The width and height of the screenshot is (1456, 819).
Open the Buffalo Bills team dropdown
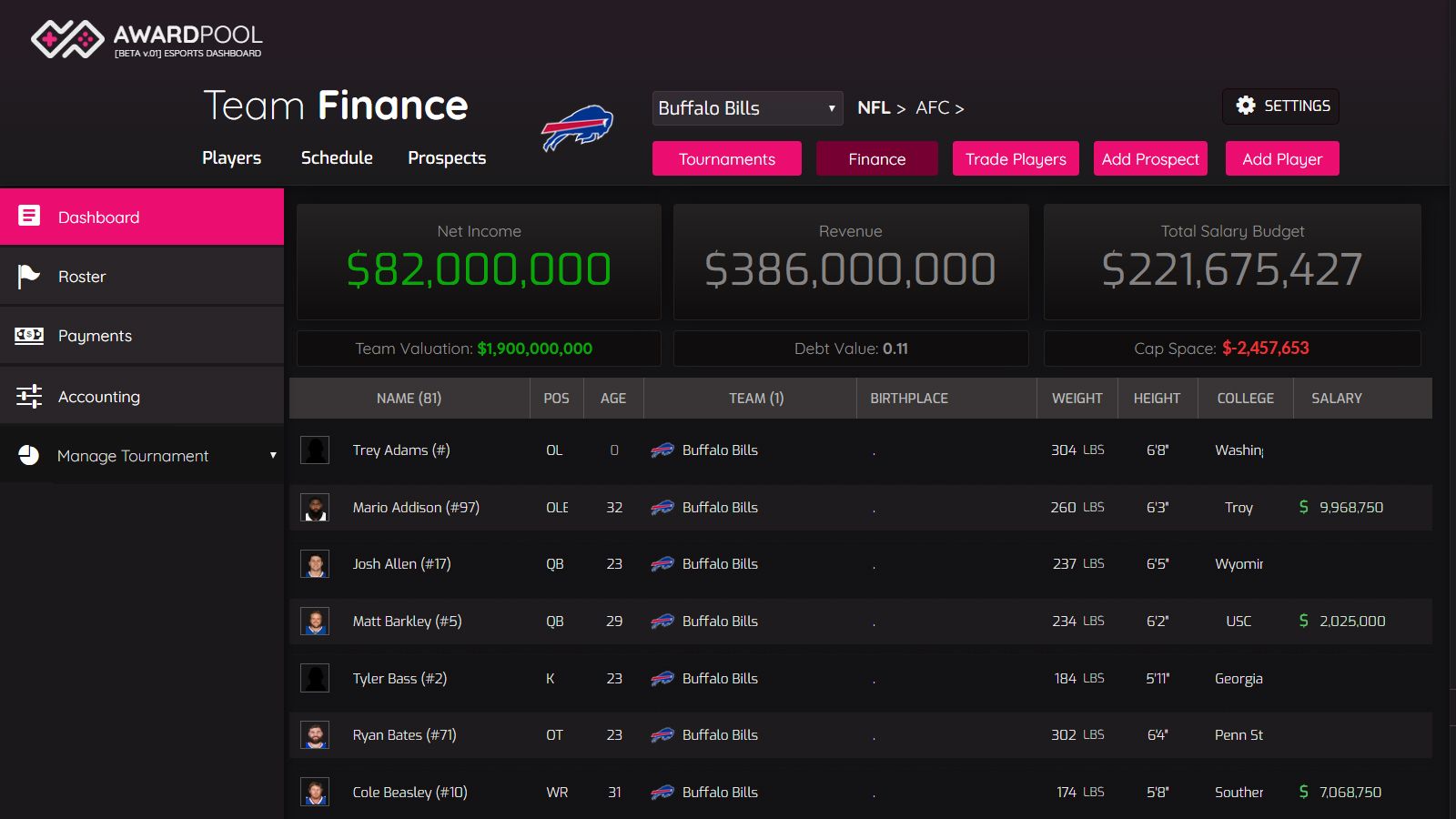(x=747, y=108)
